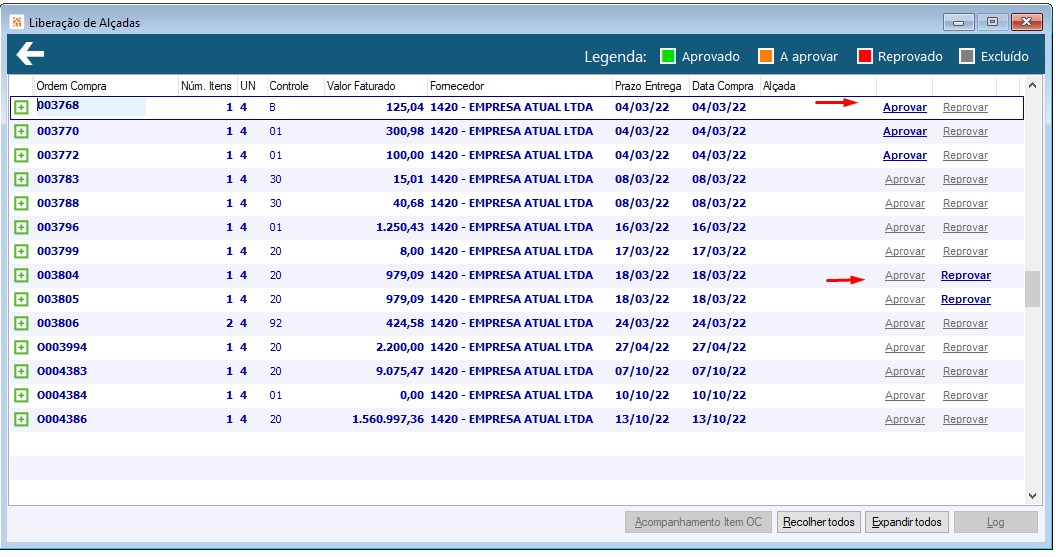Select order number 0004384 cell
The height and width of the screenshot is (557, 1056).
pos(62,395)
